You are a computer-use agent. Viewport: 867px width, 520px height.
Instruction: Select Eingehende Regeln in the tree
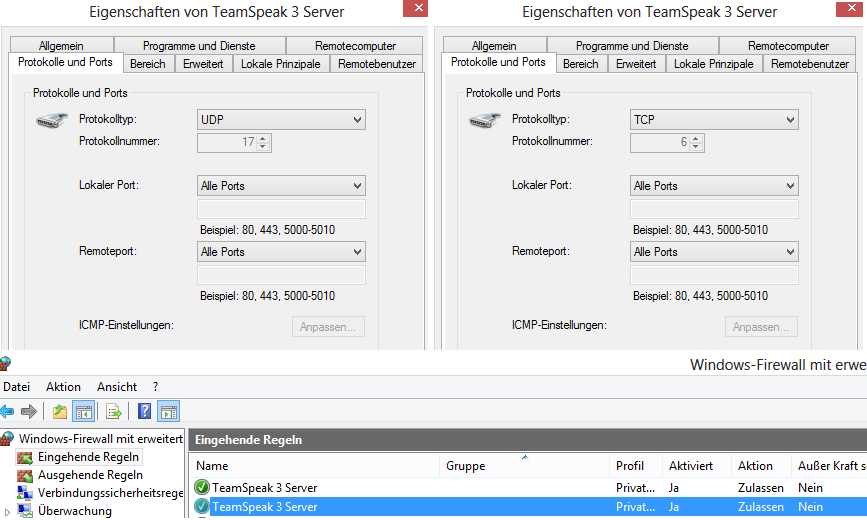(x=88, y=457)
